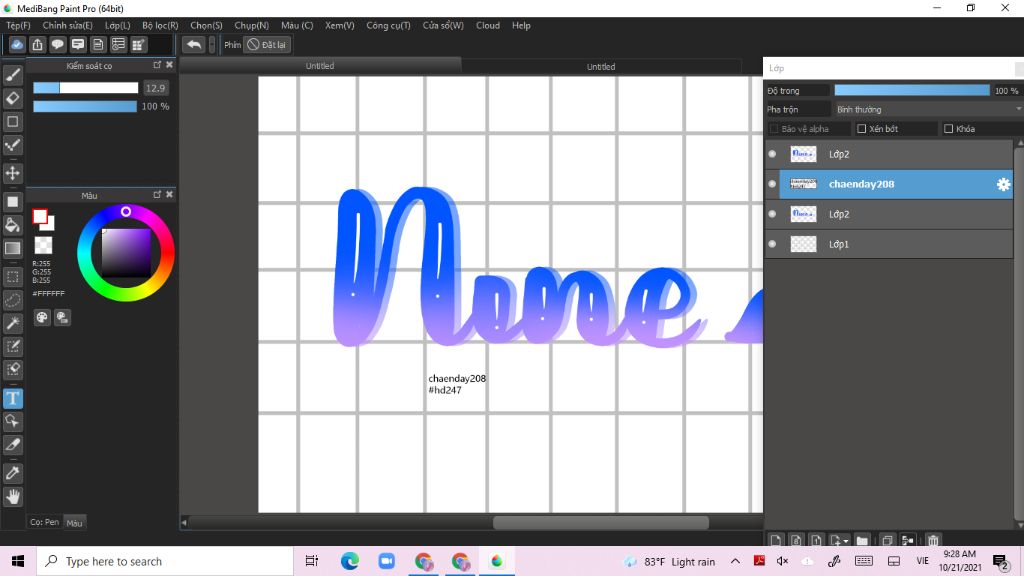The width and height of the screenshot is (1024, 576).
Task: Expand the add layer dropdown arrow
Action: tap(846, 541)
